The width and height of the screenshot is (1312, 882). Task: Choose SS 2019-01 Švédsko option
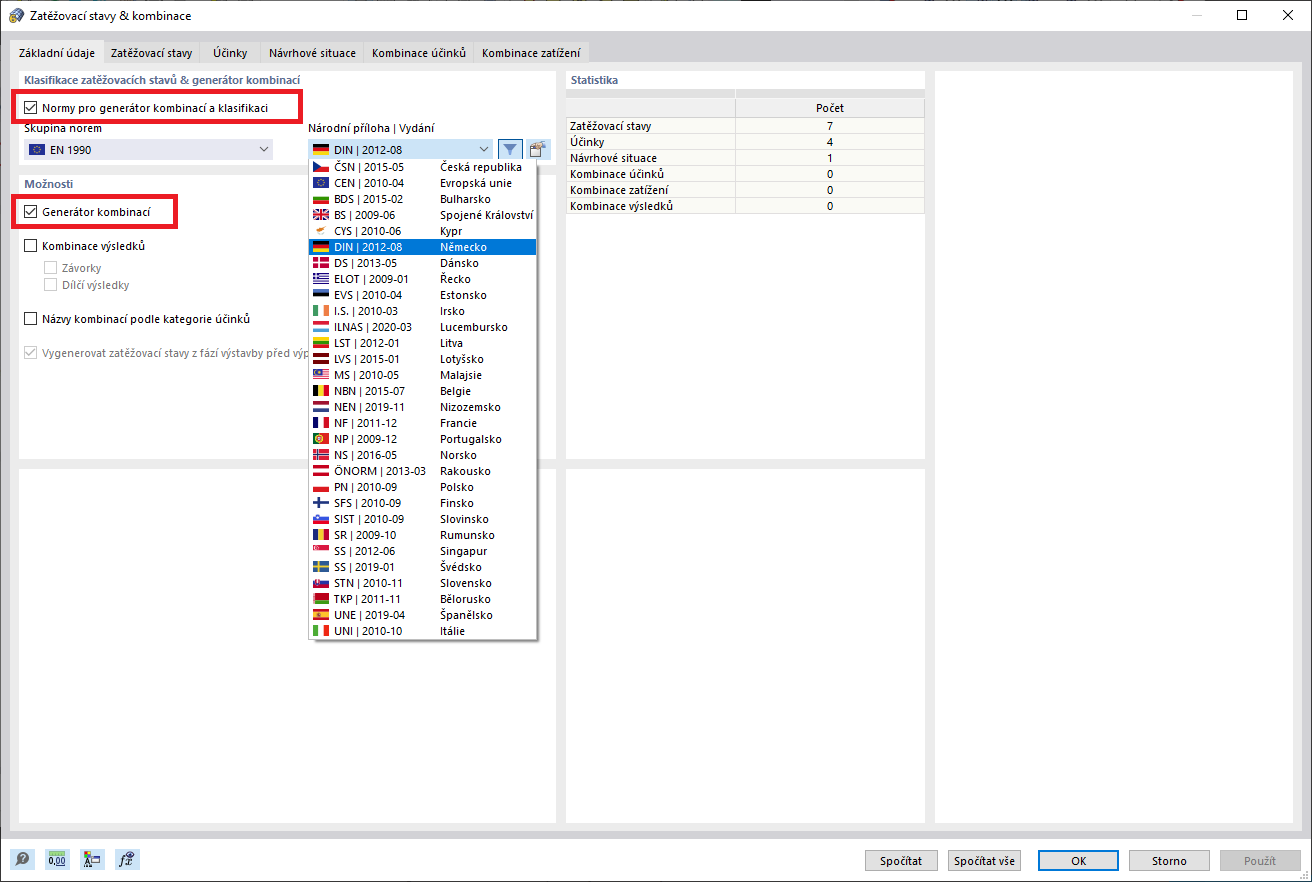click(x=423, y=567)
